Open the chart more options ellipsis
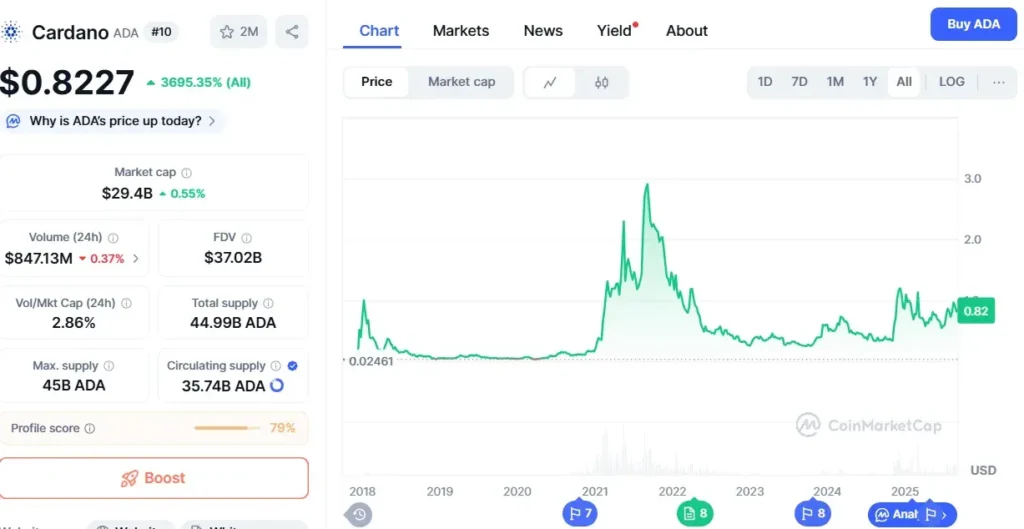The height and width of the screenshot is (529, 1024). coord(999,82)
